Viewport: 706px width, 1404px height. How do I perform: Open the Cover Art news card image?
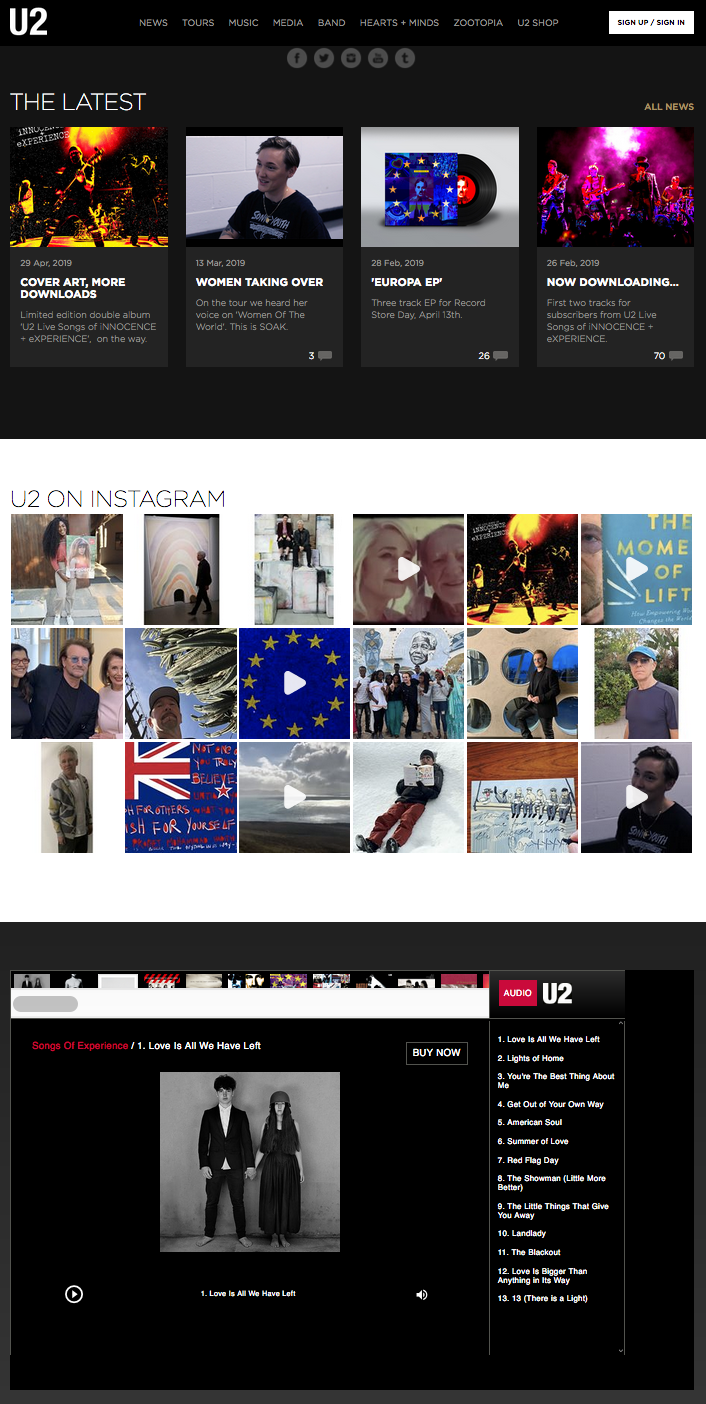[89, 187]
